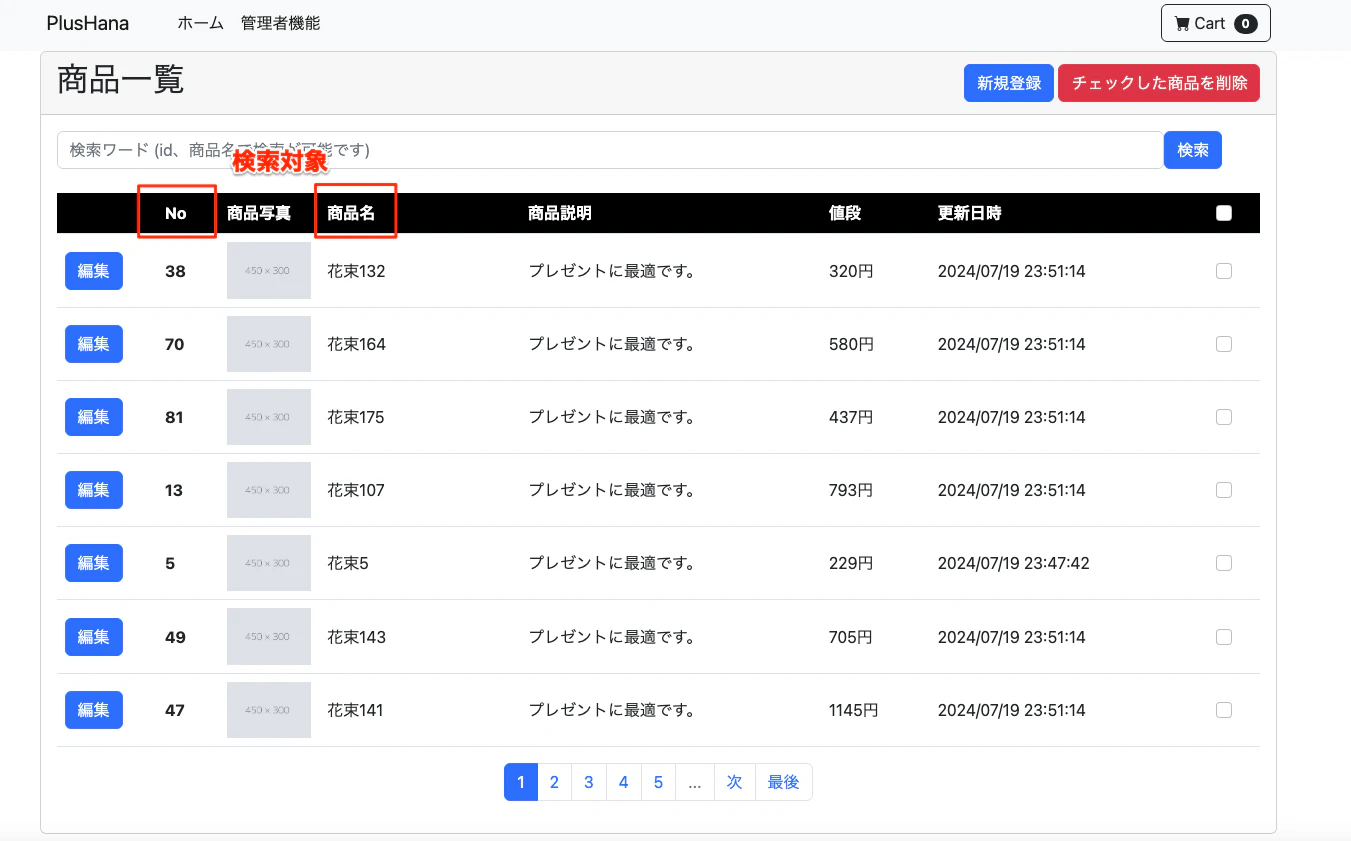Select the checkbox for 花束141
This screenshot has height=841, width=1351.
[x=1224, y=710]
